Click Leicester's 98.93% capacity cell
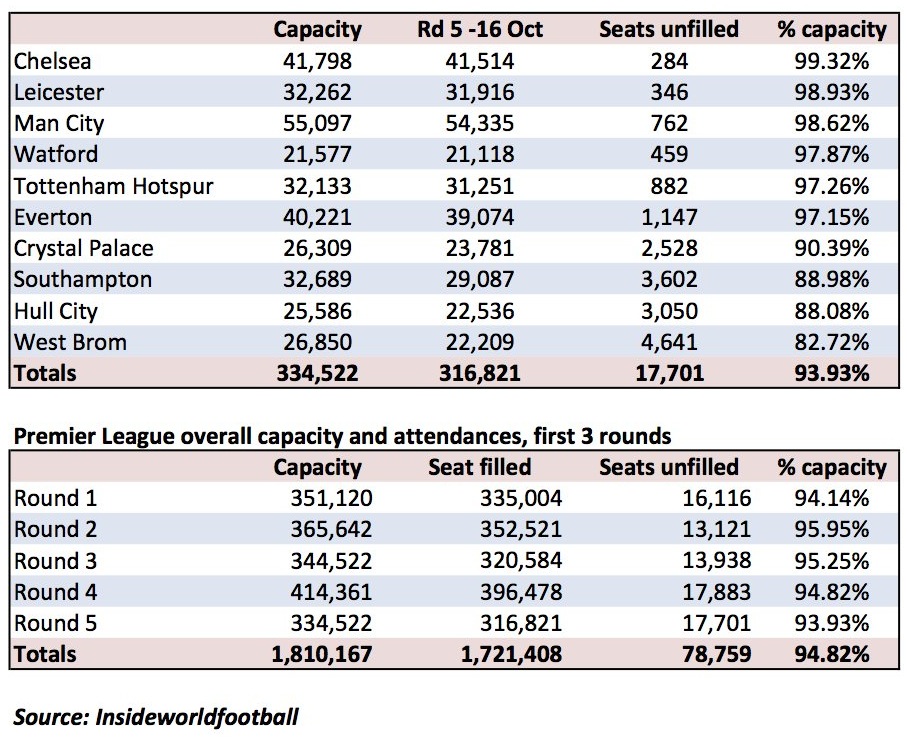 click(x=831, y=93)
